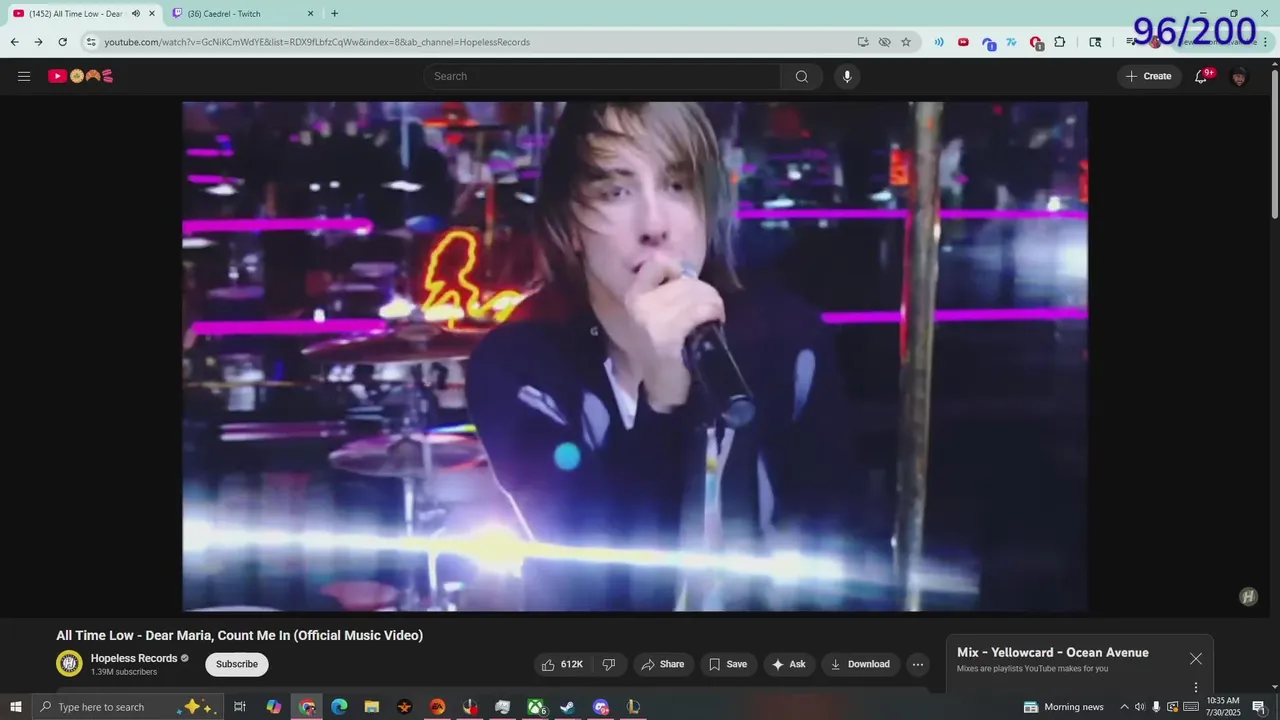Open Xbox app from taskbar
This screenshot has height=720, width=1280.
536,707
